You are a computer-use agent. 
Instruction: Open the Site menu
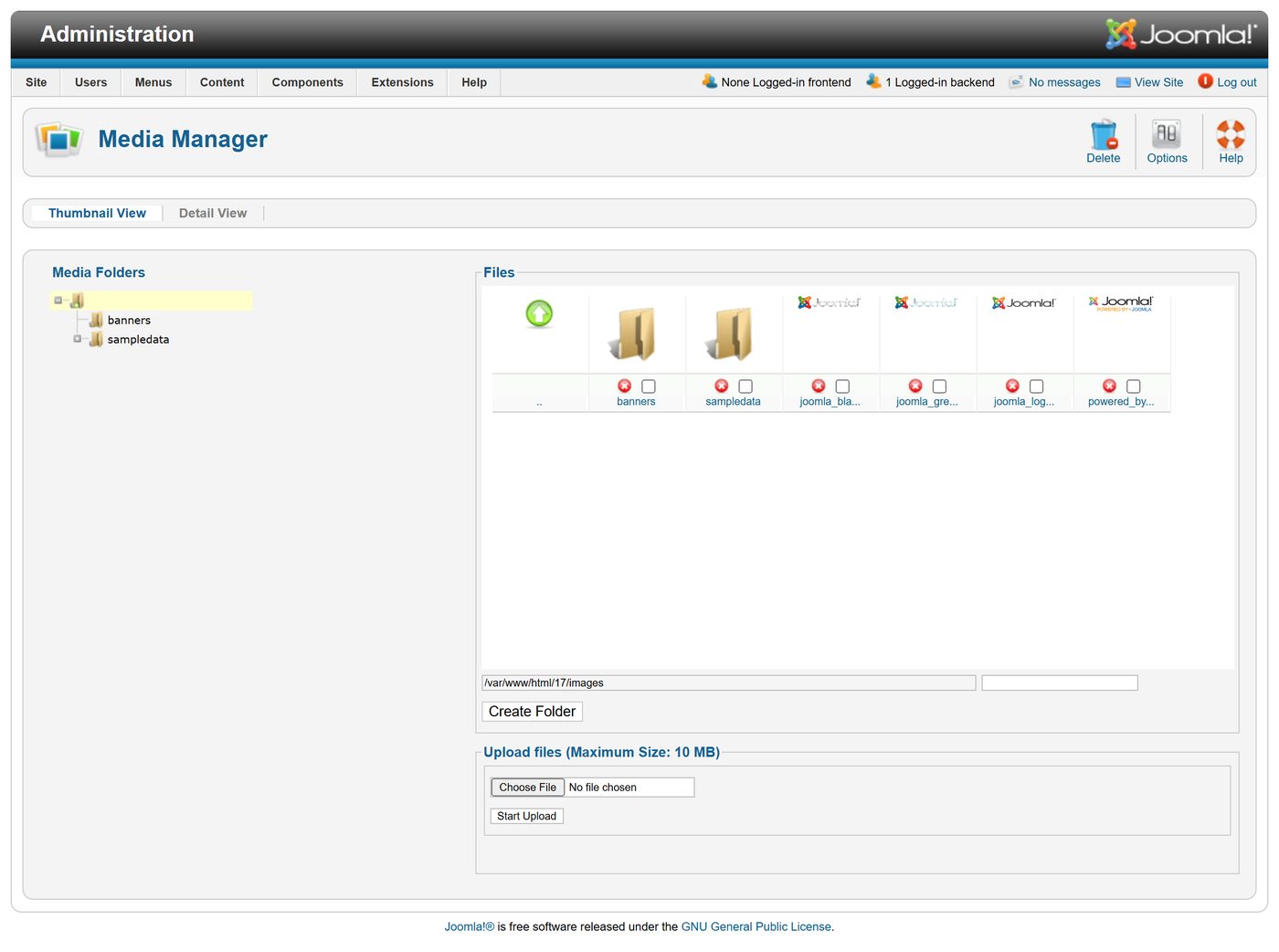click(x=37, y=82)
